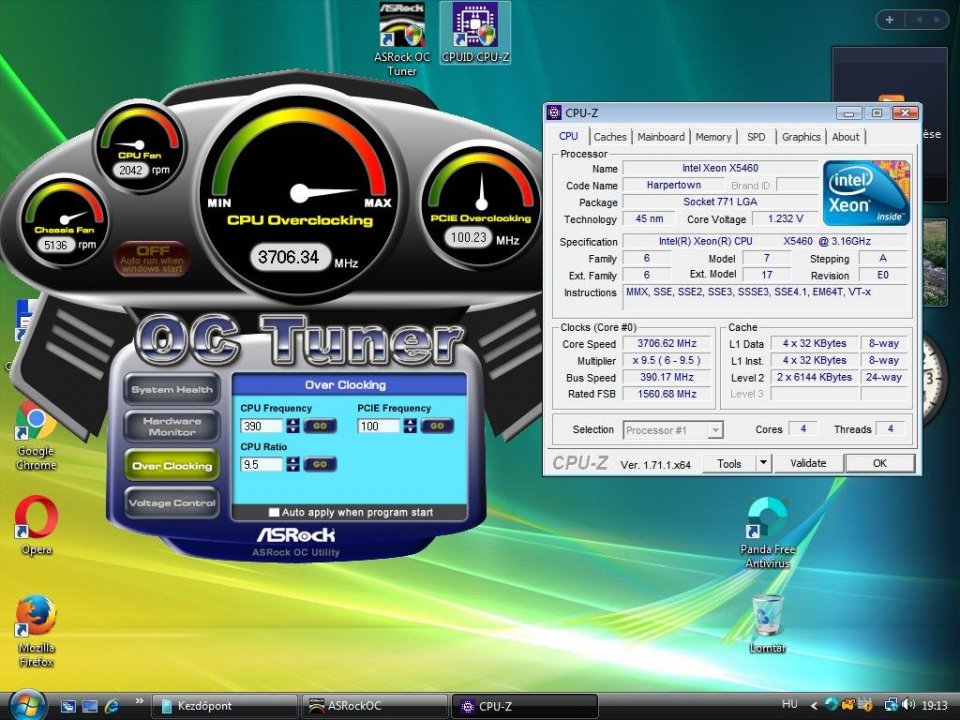Click OK in CPU-Z
Image resolution: width=960 pixels, height=720 pixels.
point(880,463)
